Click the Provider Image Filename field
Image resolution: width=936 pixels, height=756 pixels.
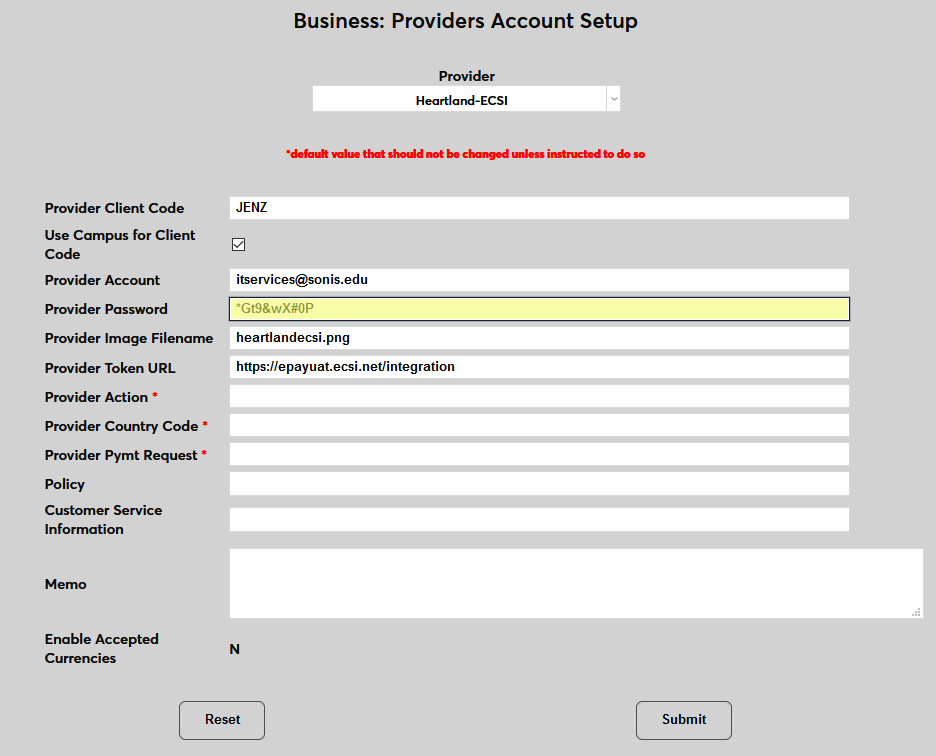pos(539,338)
